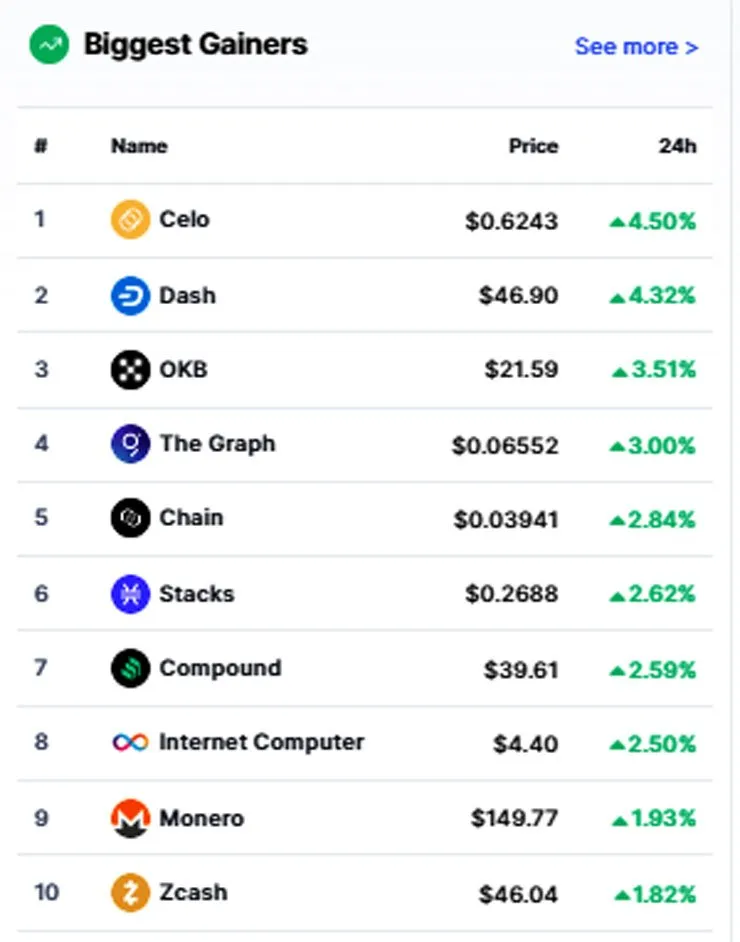
Task: Select the Zcash coin icon
Action: pos(130,893)
